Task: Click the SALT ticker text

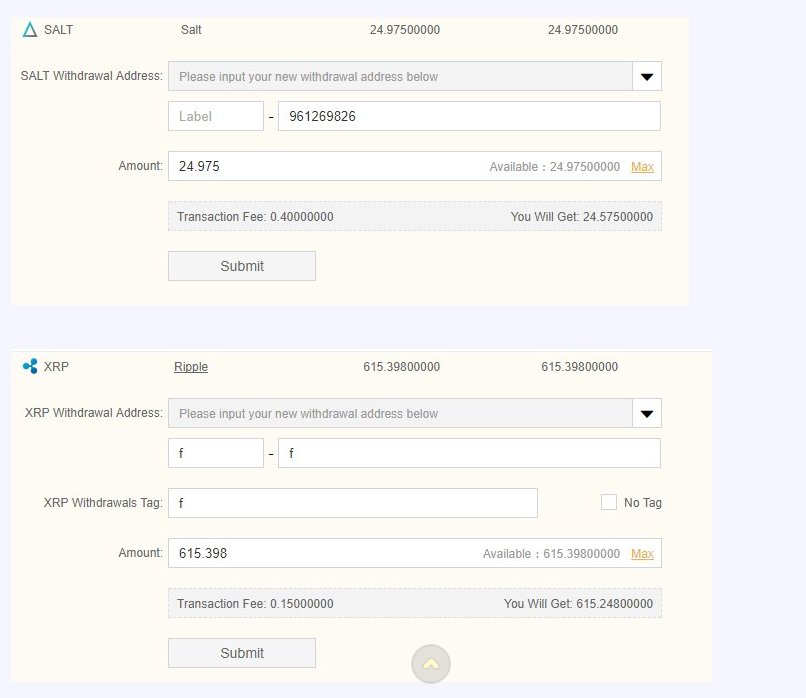Action: pos(58,30)
